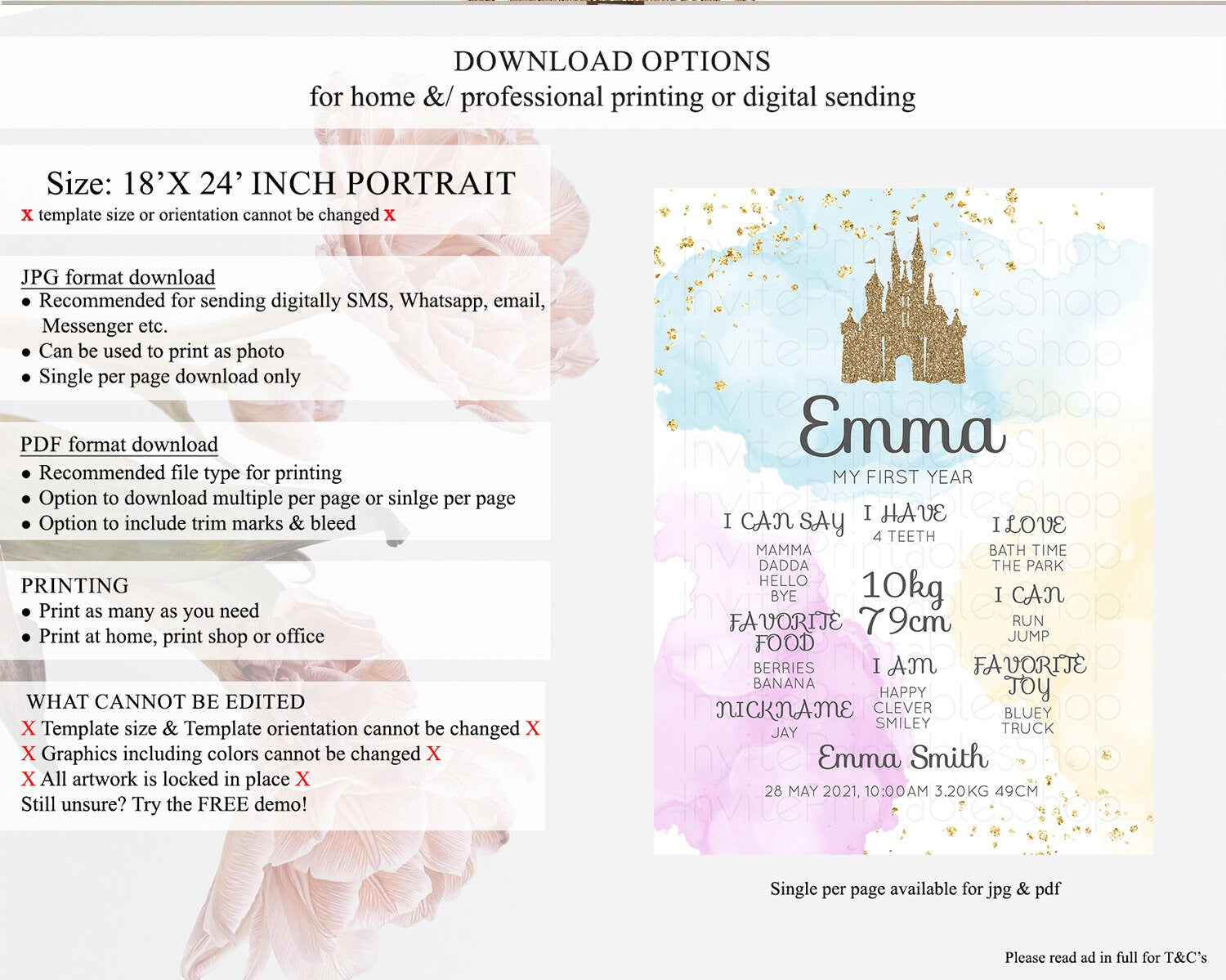Click the red X after 'cannot be changed' under Size
Screen dimensions: 1226x980
click(x=390, y=215)
